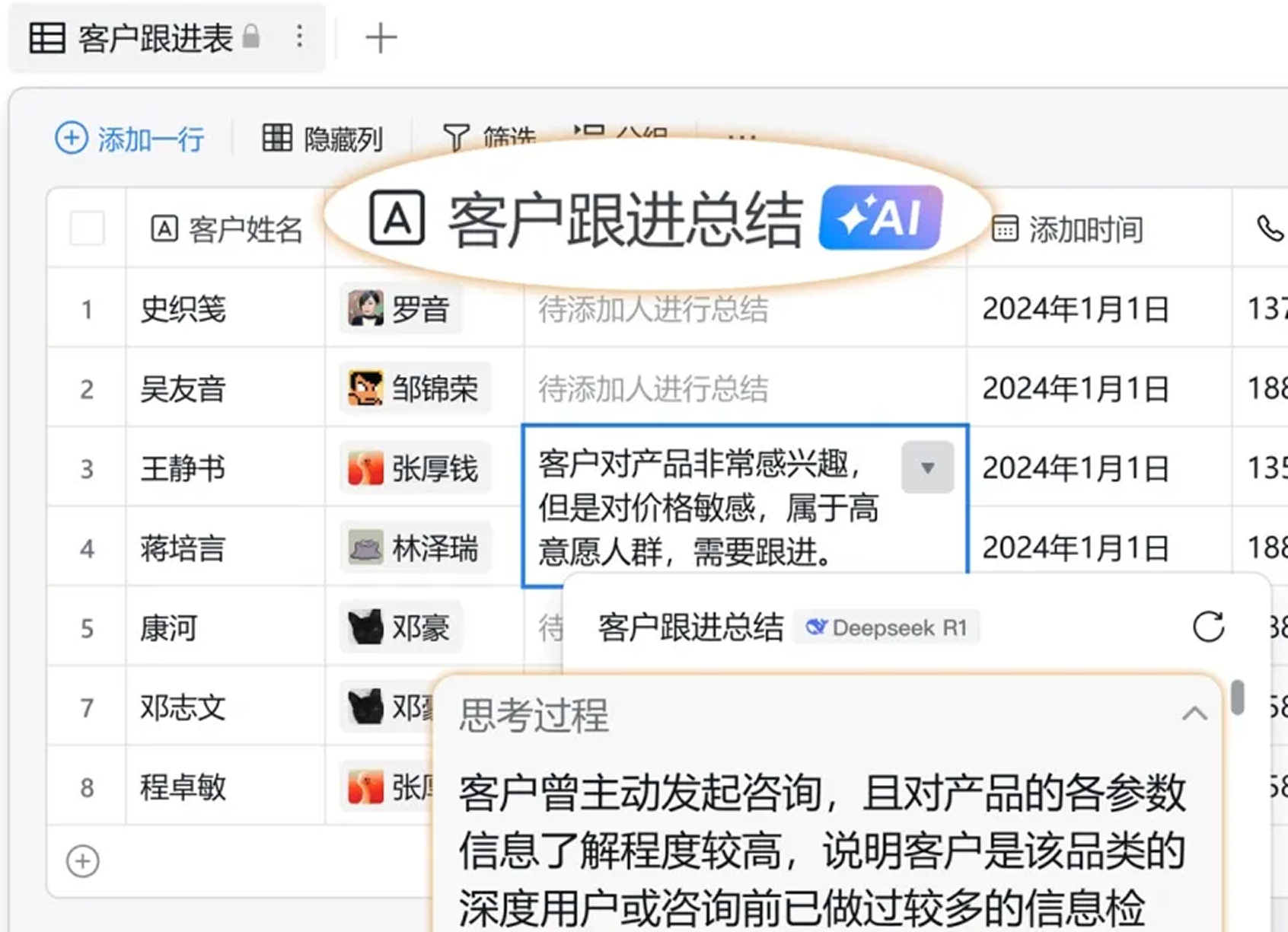Viewport: 1288px width, 932px height.
Task: Select customer name 吴友音
Action: (183, 389)
